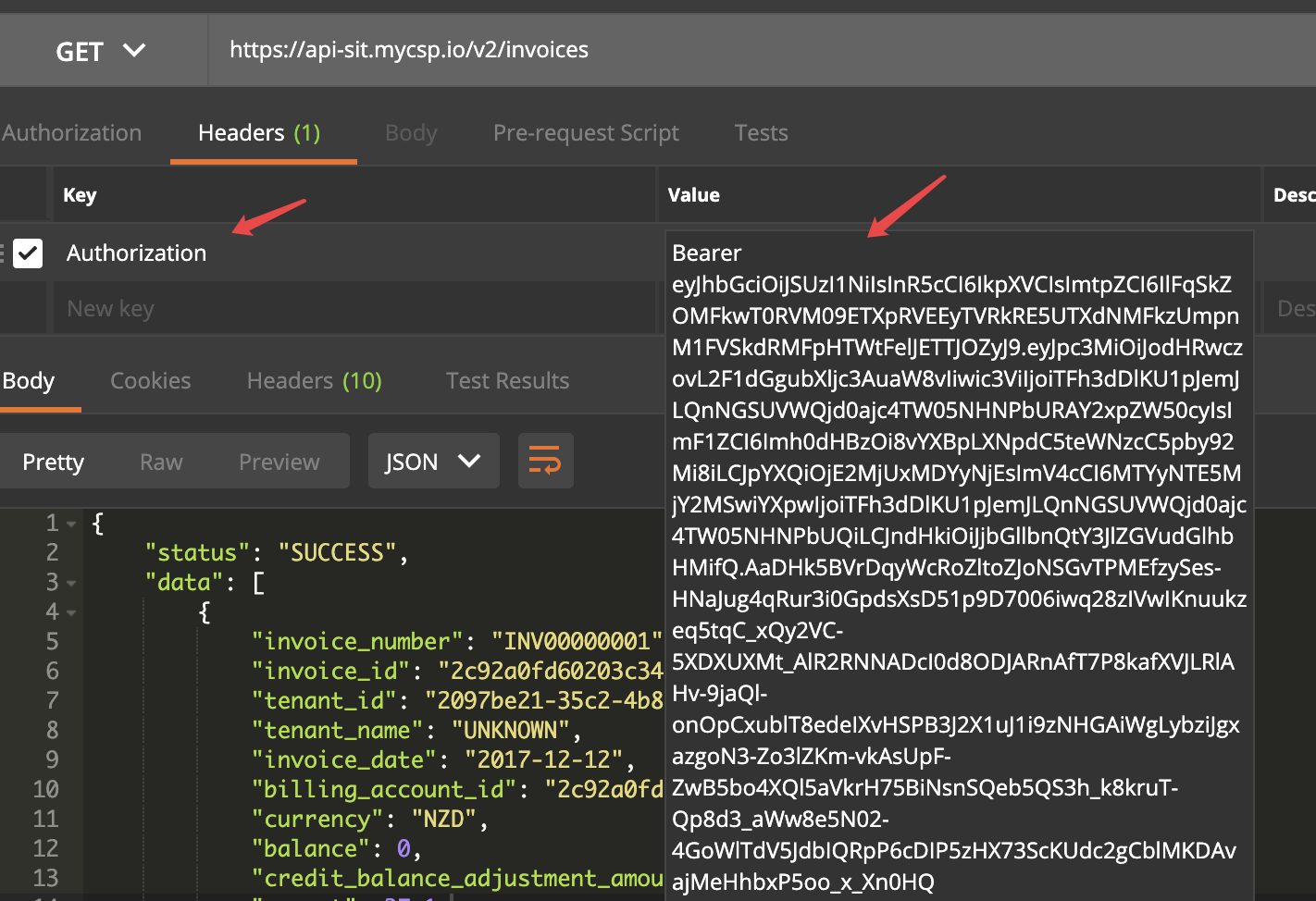View the Headers (10) response tab

point(314,380)
